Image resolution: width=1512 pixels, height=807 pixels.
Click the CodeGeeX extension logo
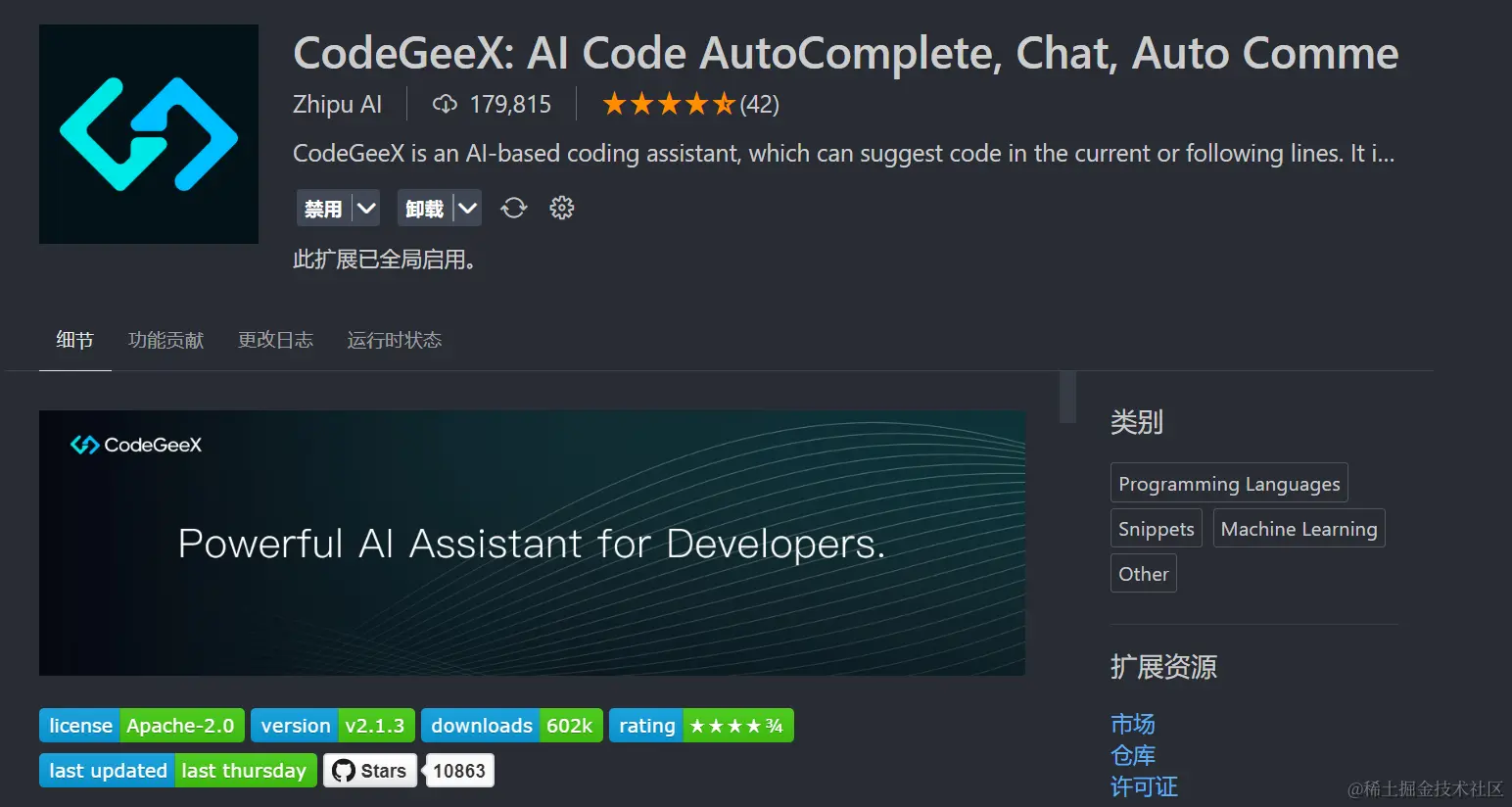pos(149,134)
